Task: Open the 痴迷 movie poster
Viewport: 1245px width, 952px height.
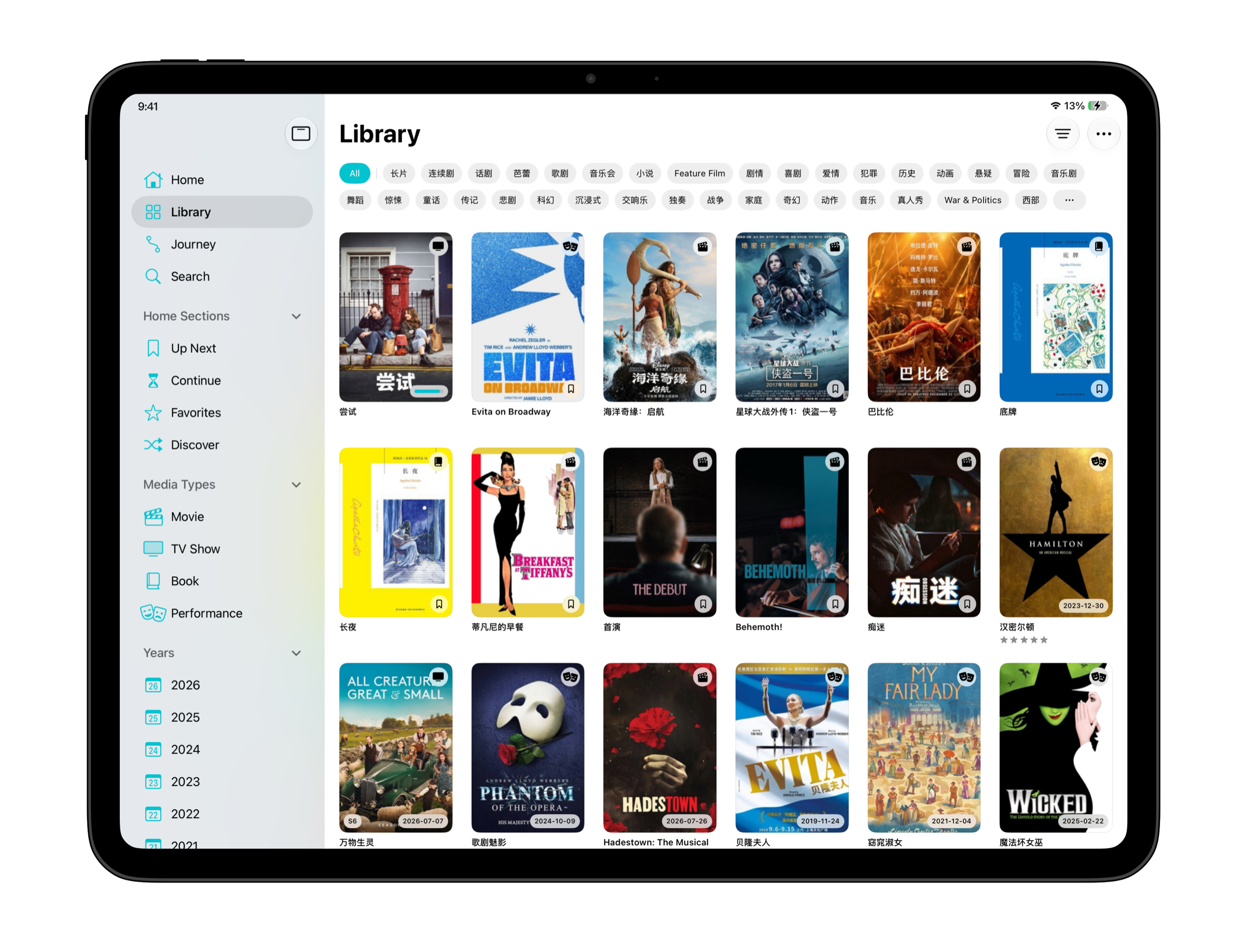Action: click(x=924, y=532)
